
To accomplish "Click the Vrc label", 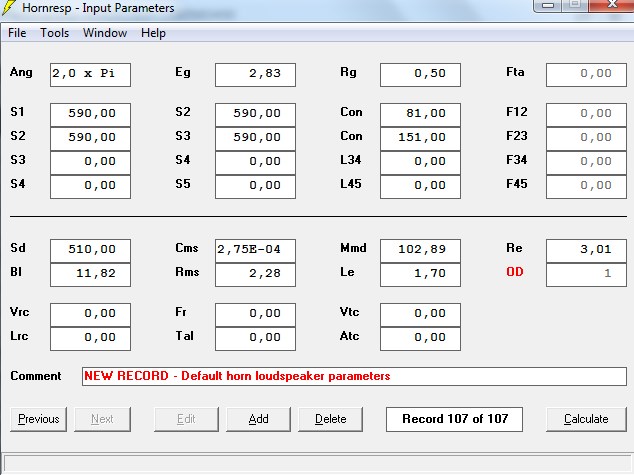I will coord(19,312).
